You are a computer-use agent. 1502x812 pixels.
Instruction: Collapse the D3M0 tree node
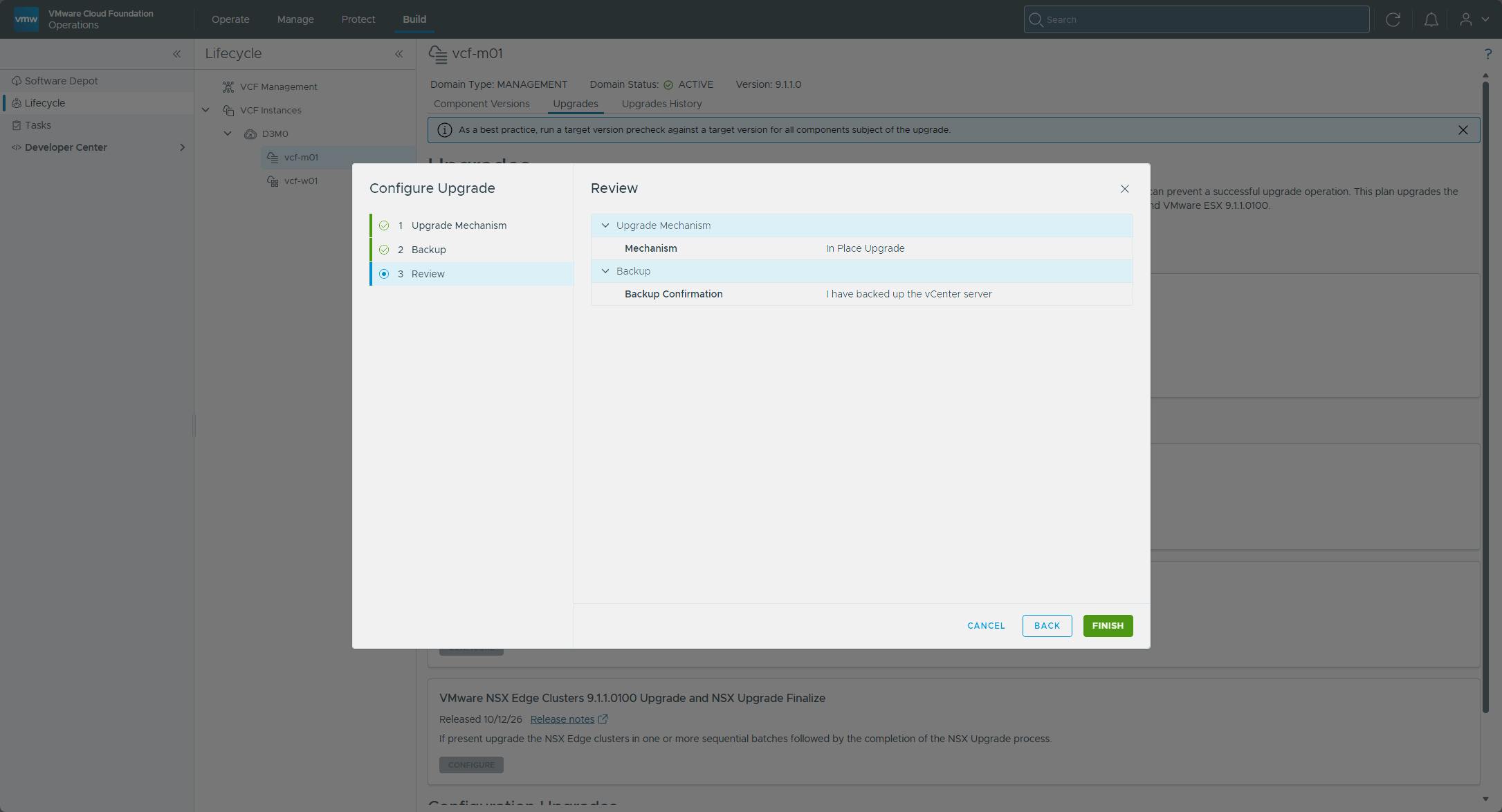228,133
